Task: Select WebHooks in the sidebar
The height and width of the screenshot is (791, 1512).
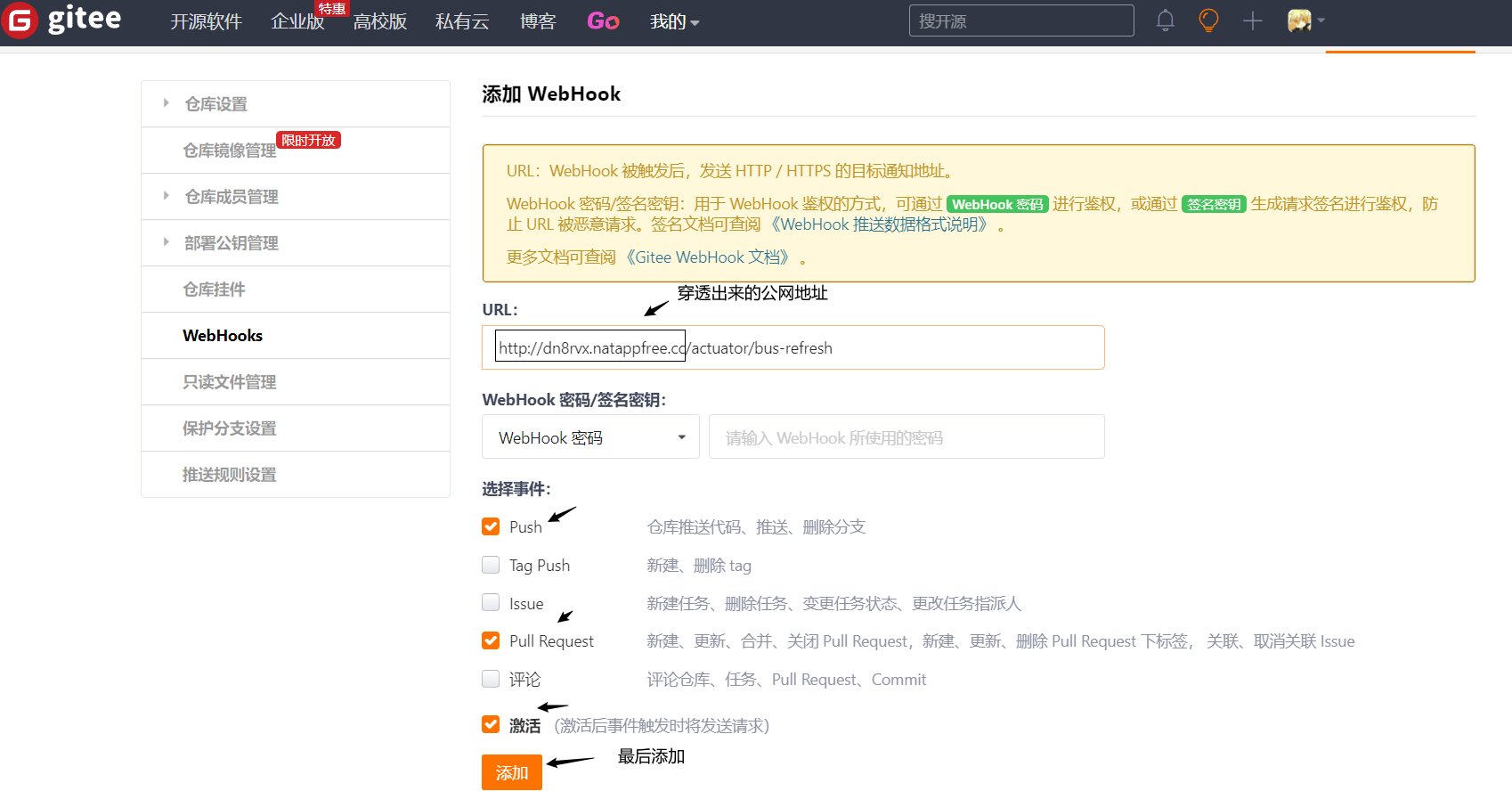Action: pyautogui.click(x=296, y=336)
